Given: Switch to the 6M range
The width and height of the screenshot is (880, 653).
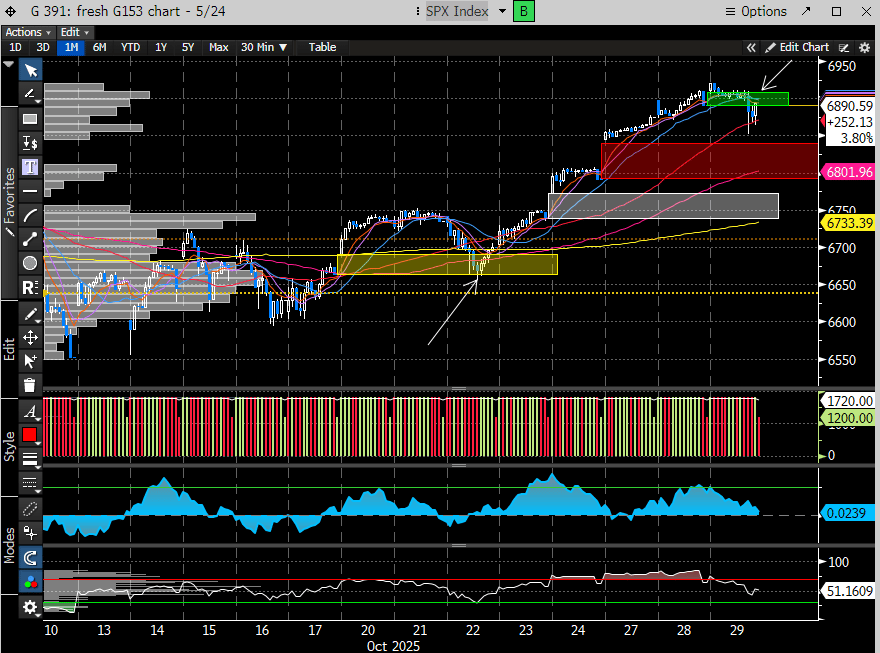Looking at the screenshot, I should click(99, 47).
